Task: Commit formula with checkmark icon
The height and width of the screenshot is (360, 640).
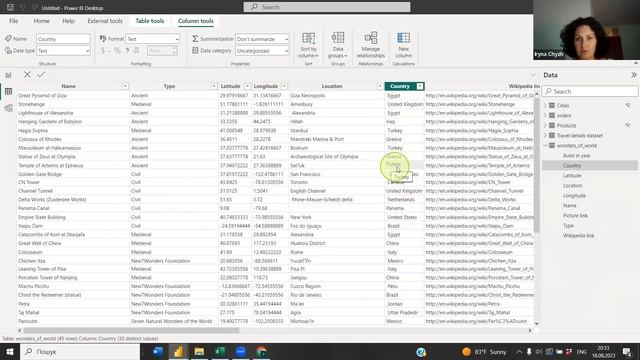Action: (41, 75)
